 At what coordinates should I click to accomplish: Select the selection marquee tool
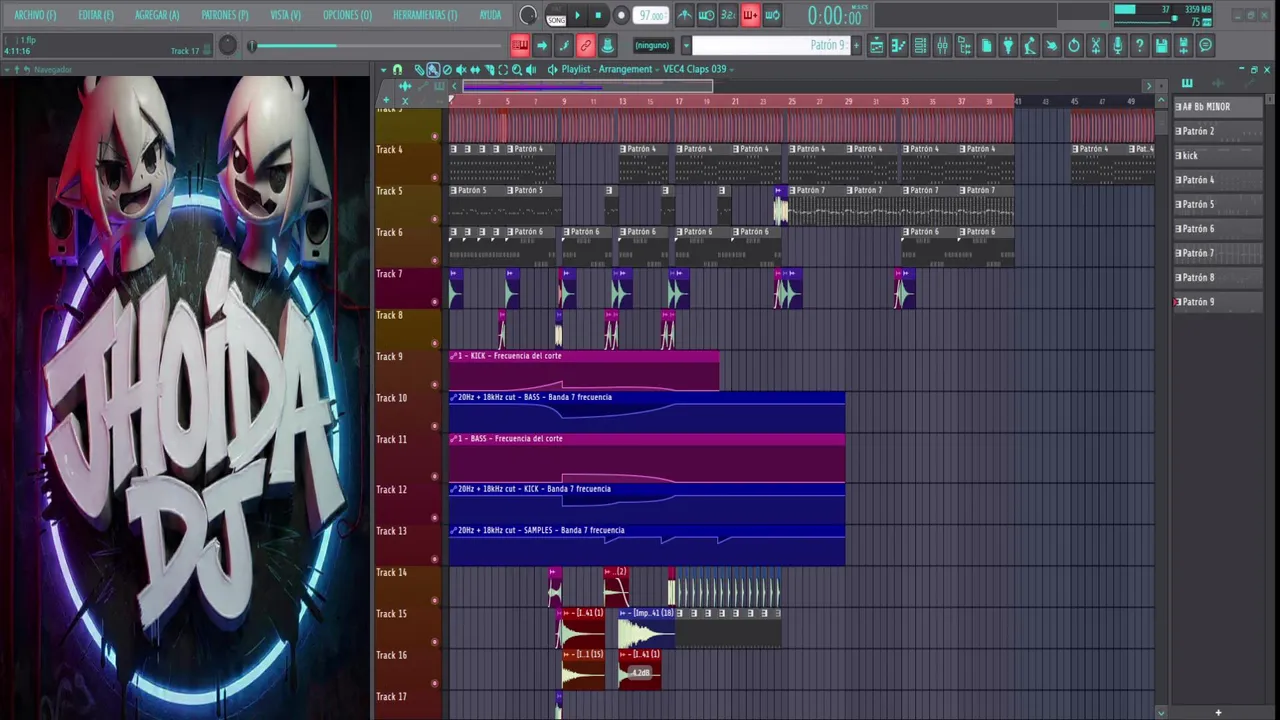tap(503, 70)
